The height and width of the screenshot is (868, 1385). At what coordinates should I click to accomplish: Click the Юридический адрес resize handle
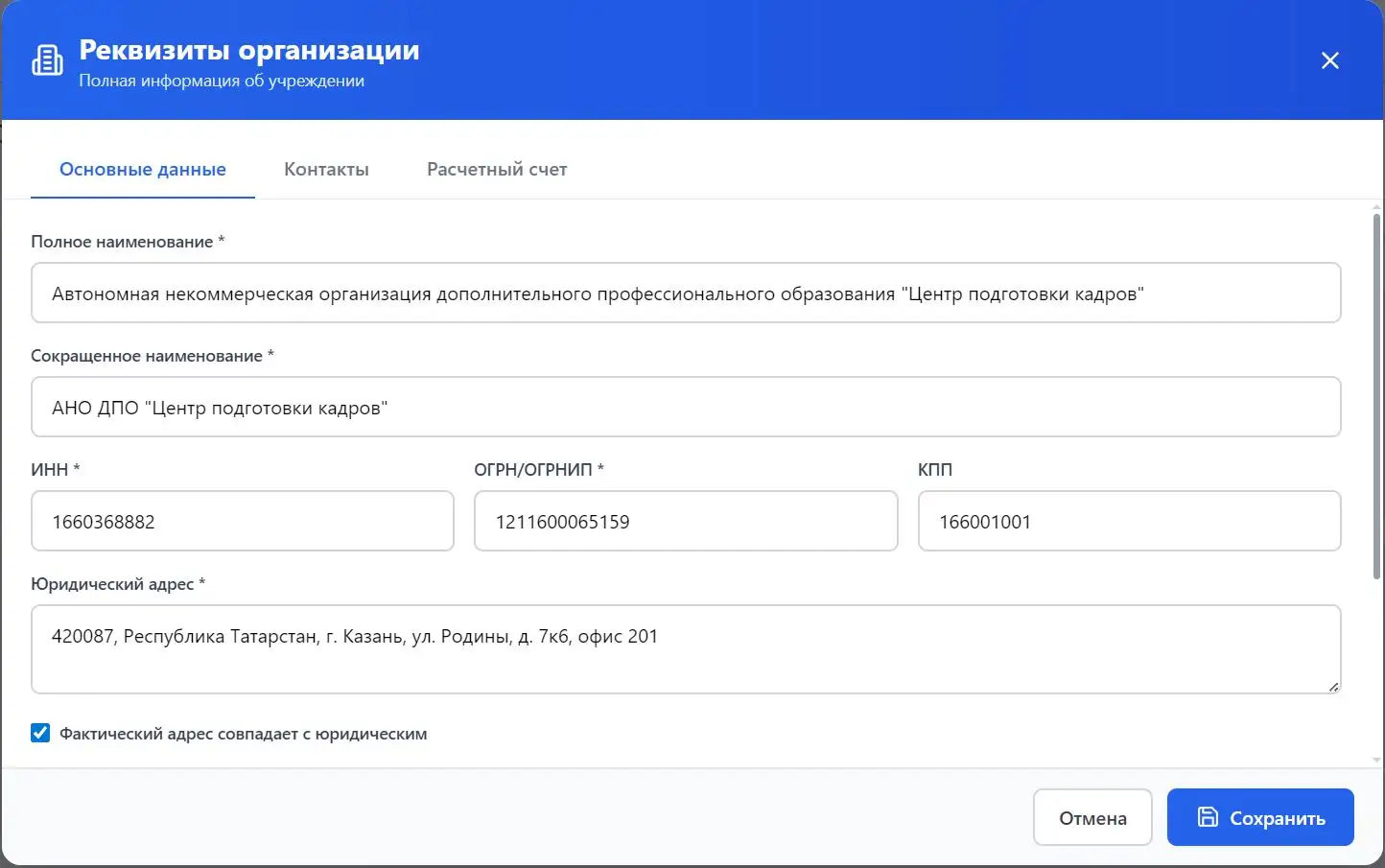(x=1333, y=687)
